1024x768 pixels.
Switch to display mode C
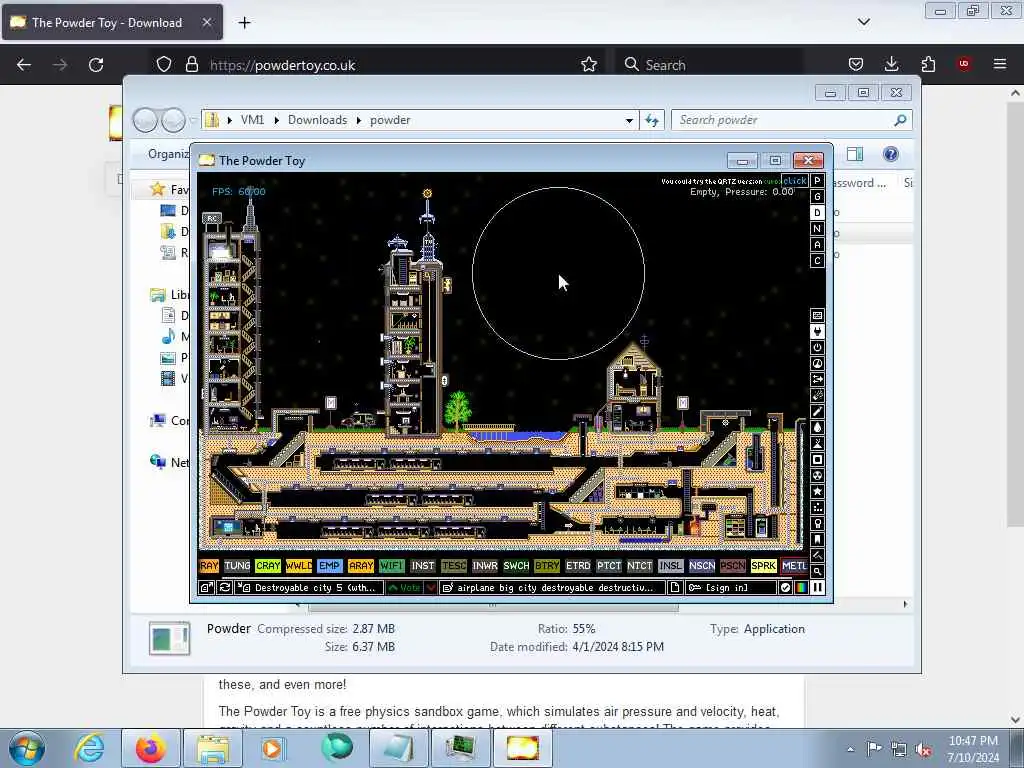tap(817, 261)
